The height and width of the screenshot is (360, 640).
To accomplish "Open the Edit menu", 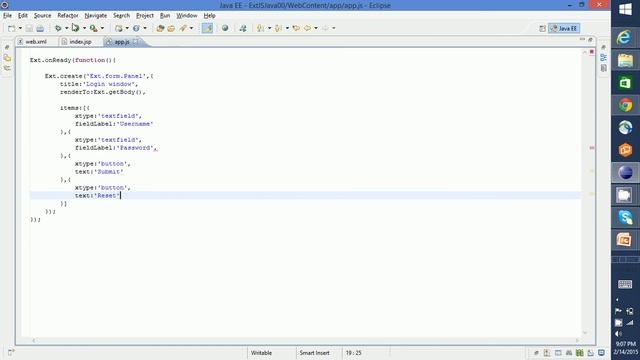I will [x=22, y=16].
